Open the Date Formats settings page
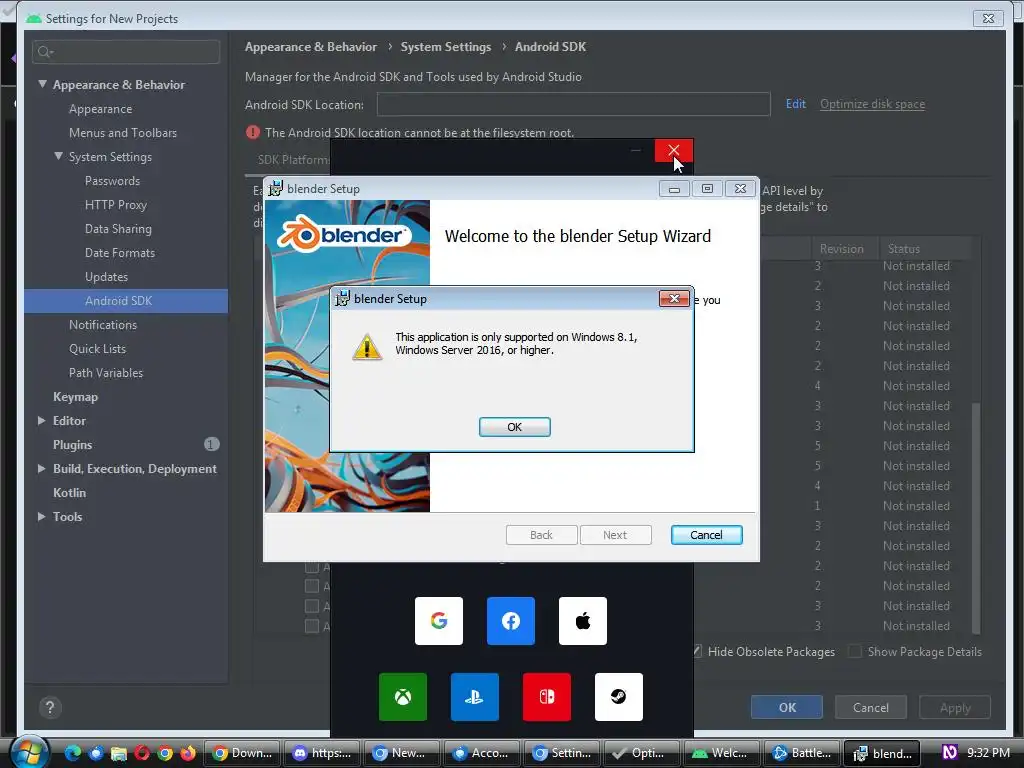The height and width of the screenshot is (768, 1024). (x=120, y=253)
